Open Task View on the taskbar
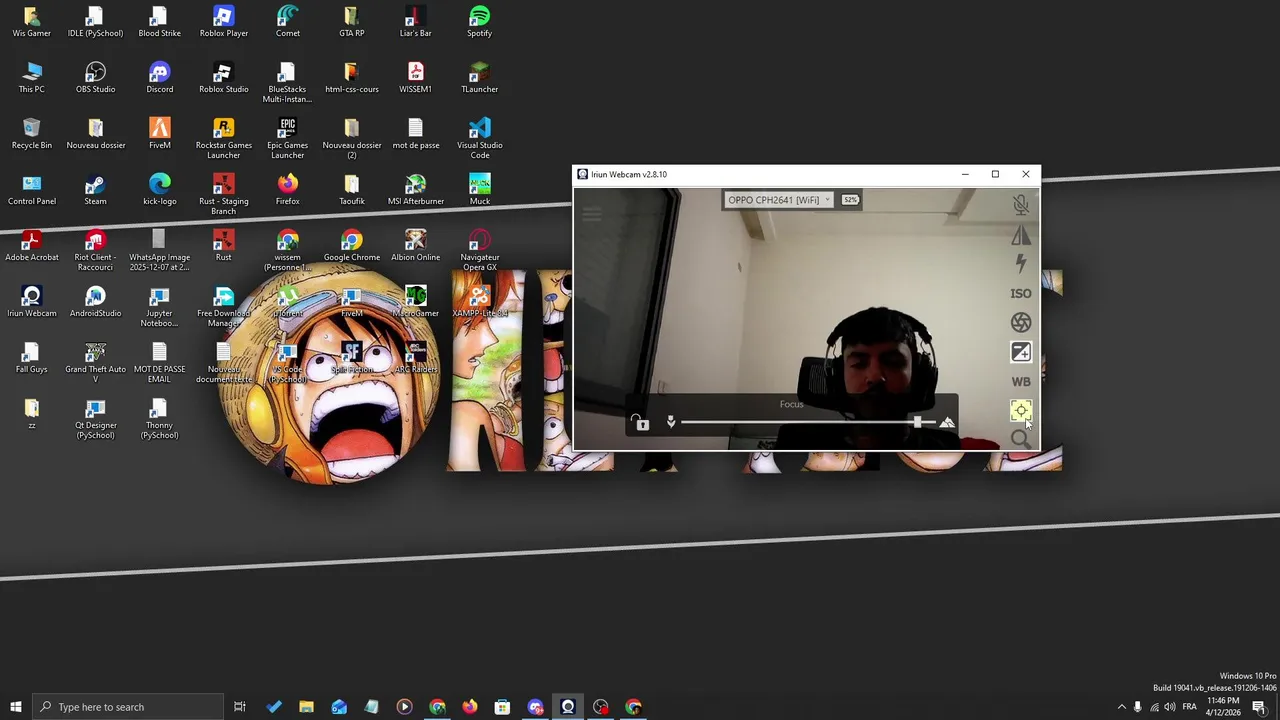Image resolution: width=1280 pixels, height=720 pixels. click(x=240, y=707)
